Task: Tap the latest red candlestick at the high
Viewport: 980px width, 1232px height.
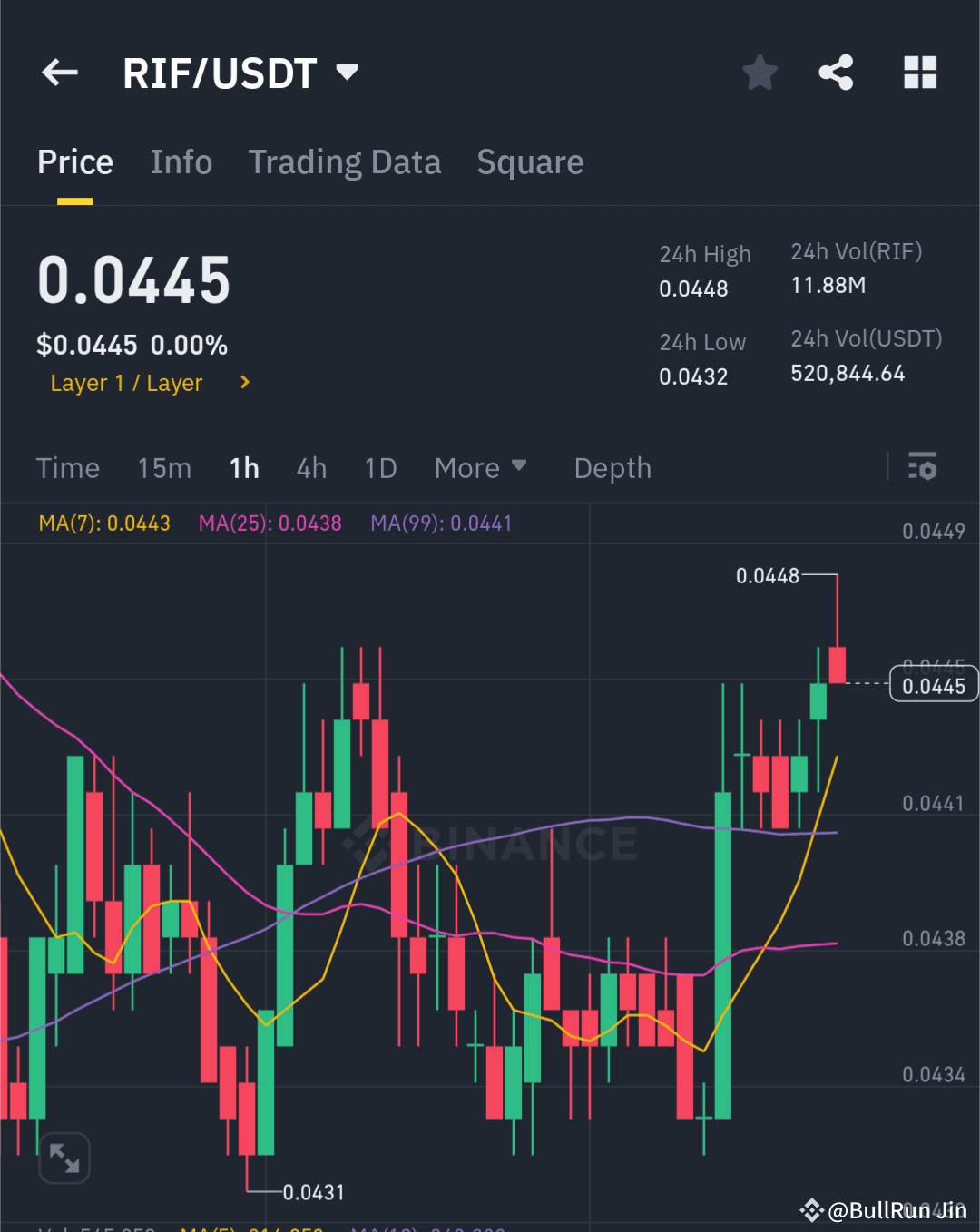Action: [x=837, y=664]
